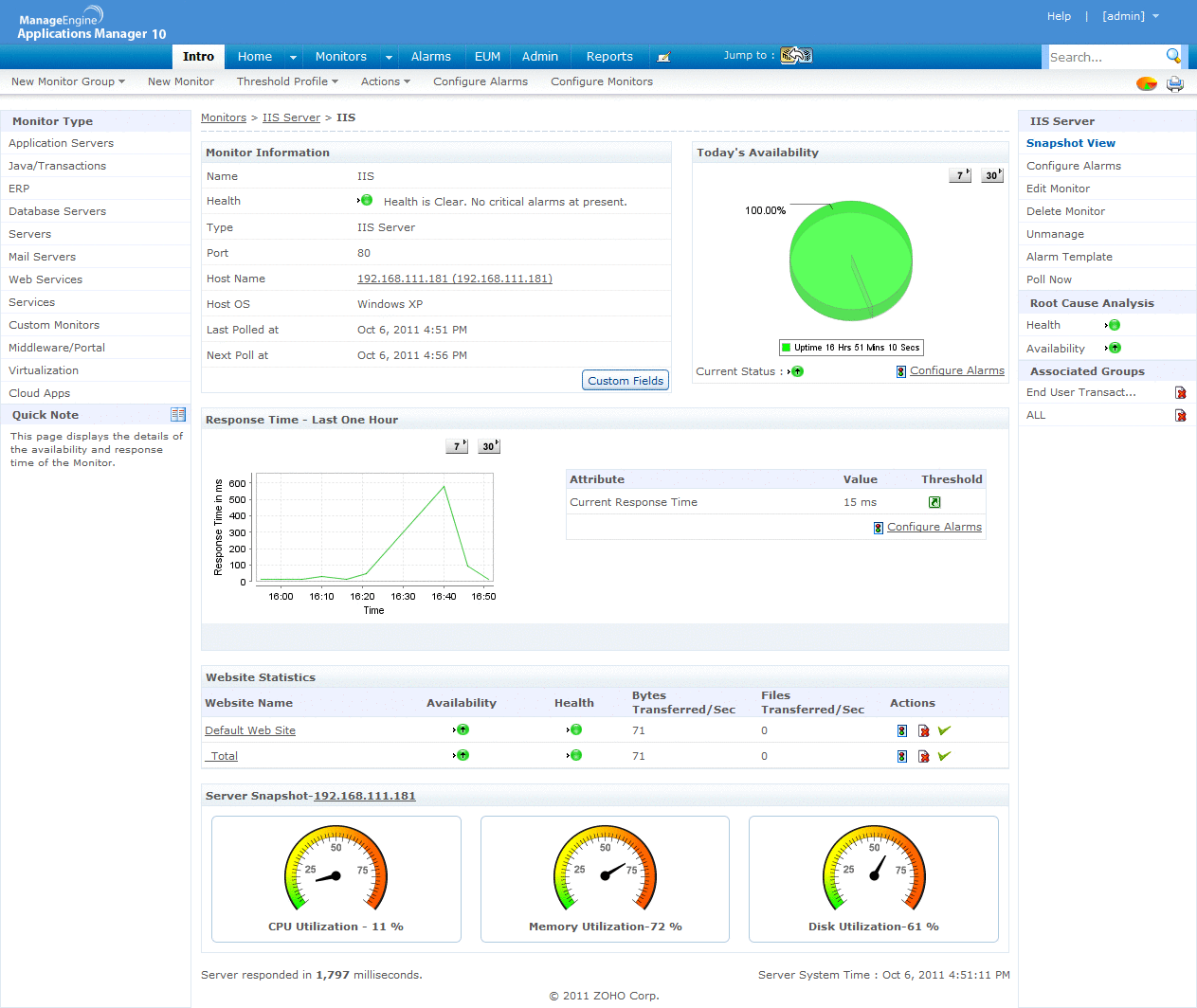The width and height of the screenshot is (1197, 1008).
Task: Open the pie chart report icon near the printer
Action: (1147, 83)
